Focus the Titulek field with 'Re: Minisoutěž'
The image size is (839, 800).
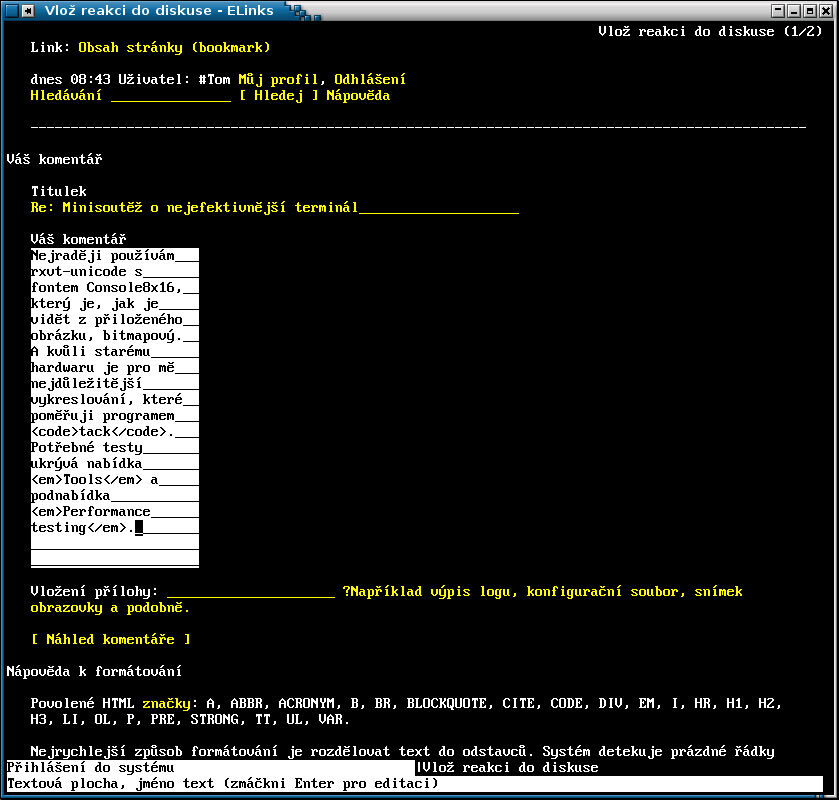[274, 208]
